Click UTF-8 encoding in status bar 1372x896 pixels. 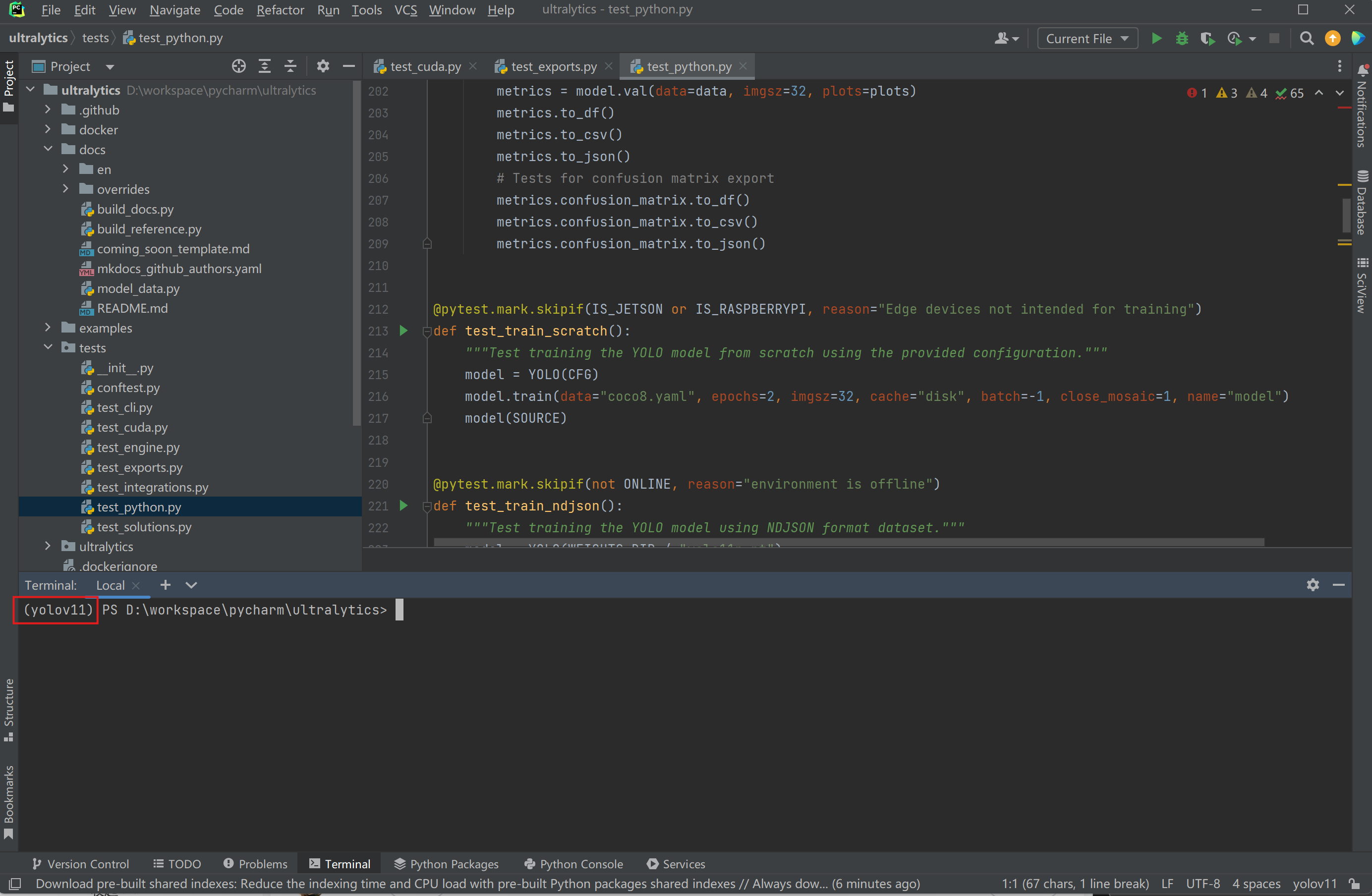pos(1202,883)
